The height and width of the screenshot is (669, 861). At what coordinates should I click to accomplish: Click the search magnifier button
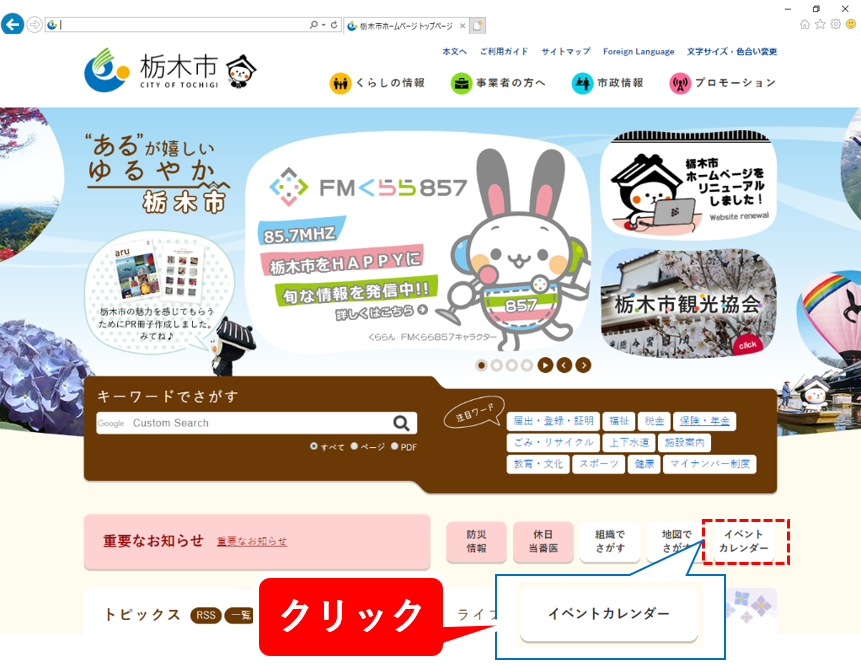point(401,423)
